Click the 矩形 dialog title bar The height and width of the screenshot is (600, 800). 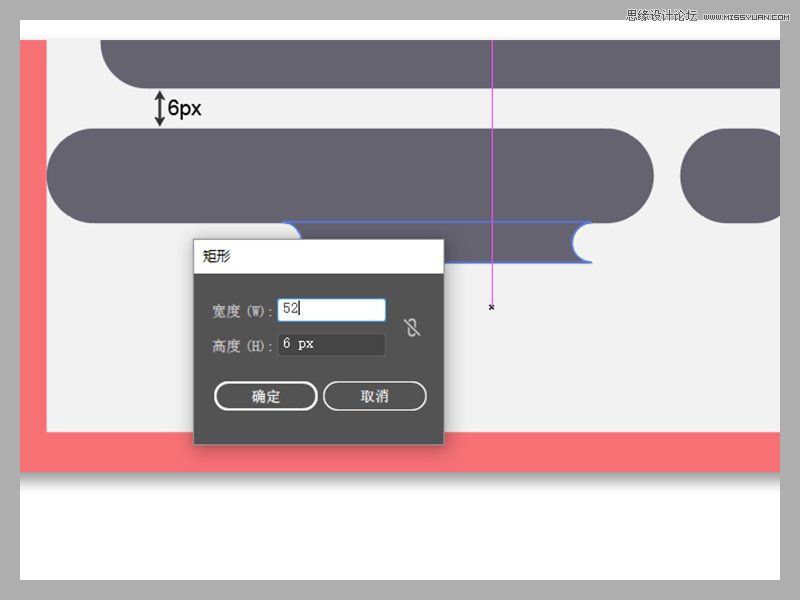coord(318,256)
